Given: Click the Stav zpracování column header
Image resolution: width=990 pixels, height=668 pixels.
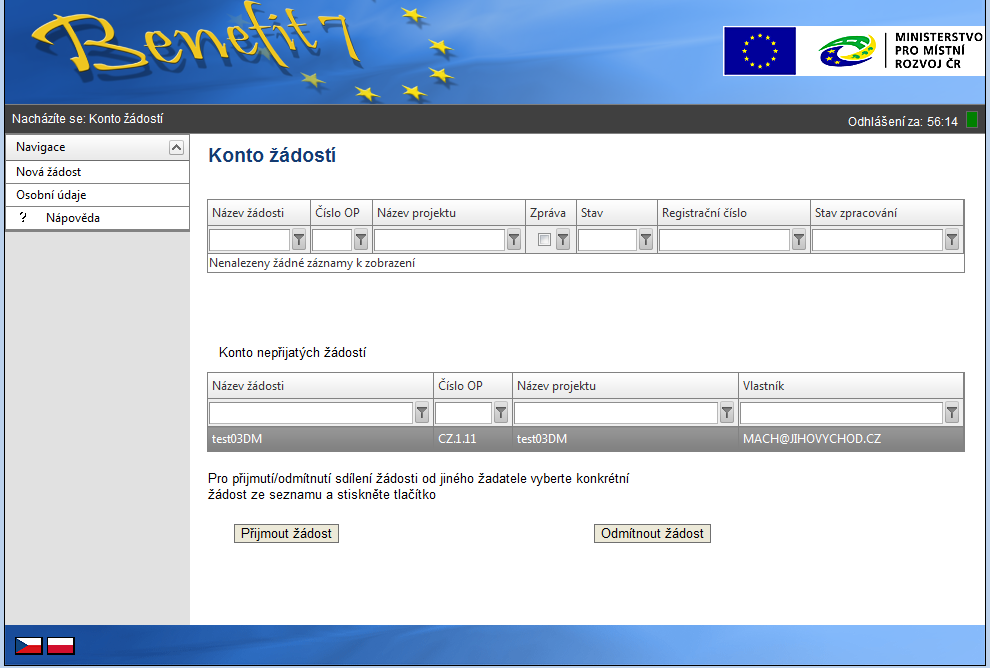Looking at the screenshot, I should [x=887, y=213].
